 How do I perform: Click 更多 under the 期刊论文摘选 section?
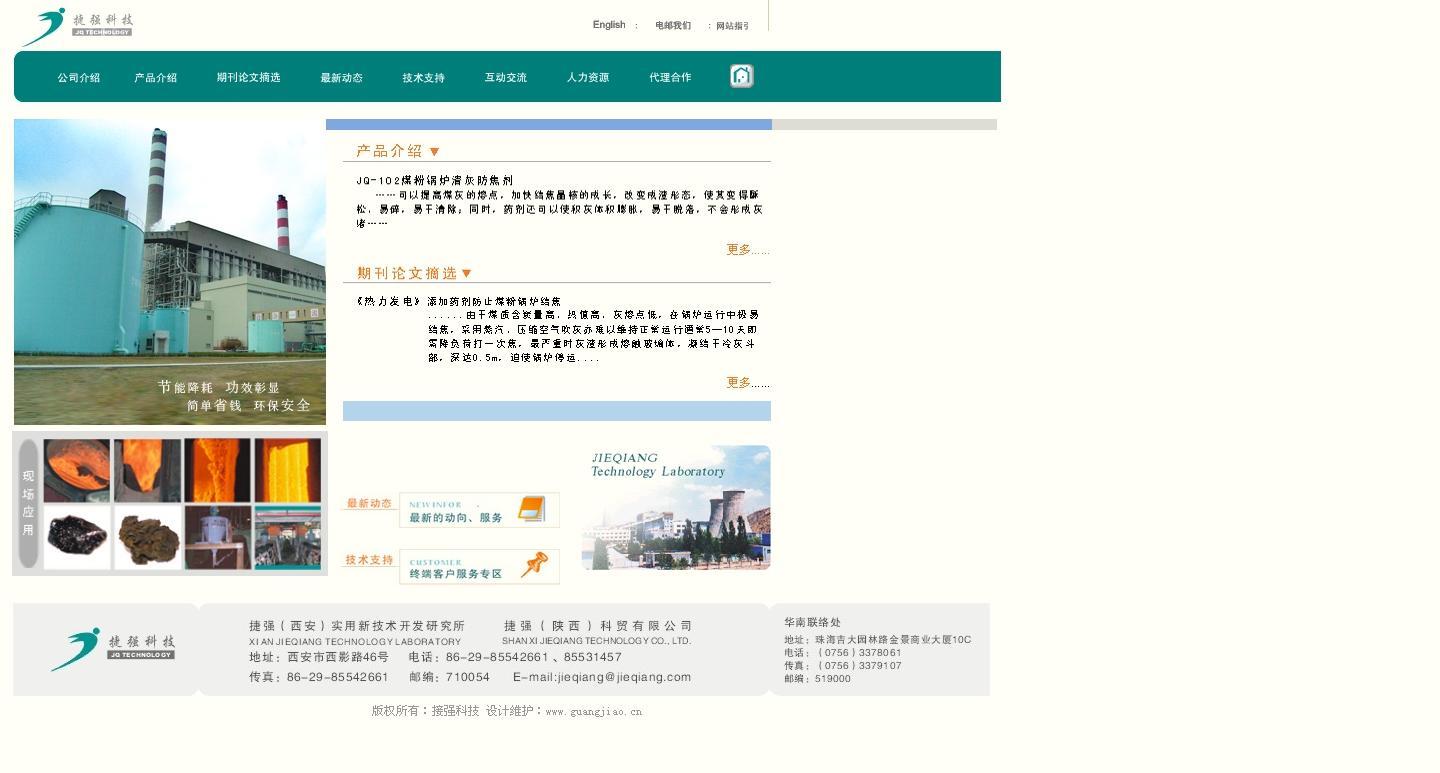click(x=747, y=383)
